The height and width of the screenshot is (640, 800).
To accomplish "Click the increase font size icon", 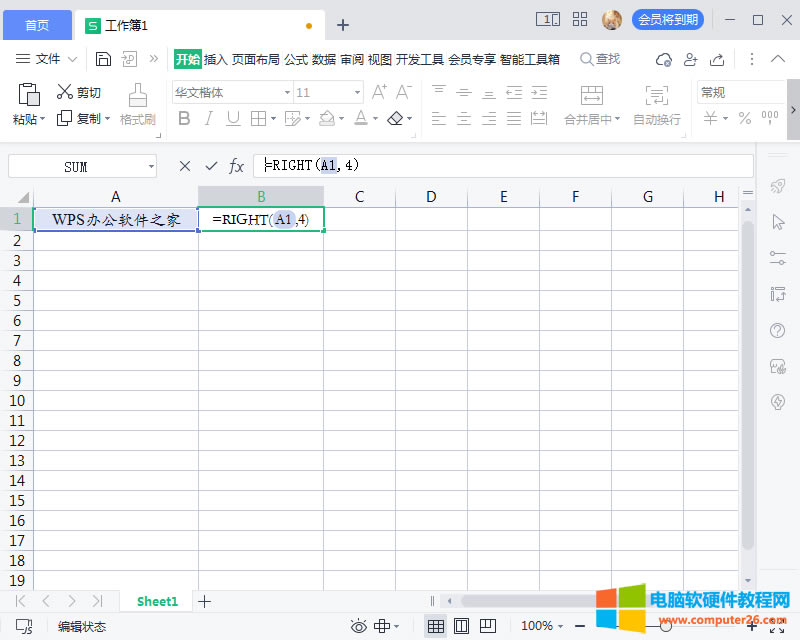I will click(379, 92).
